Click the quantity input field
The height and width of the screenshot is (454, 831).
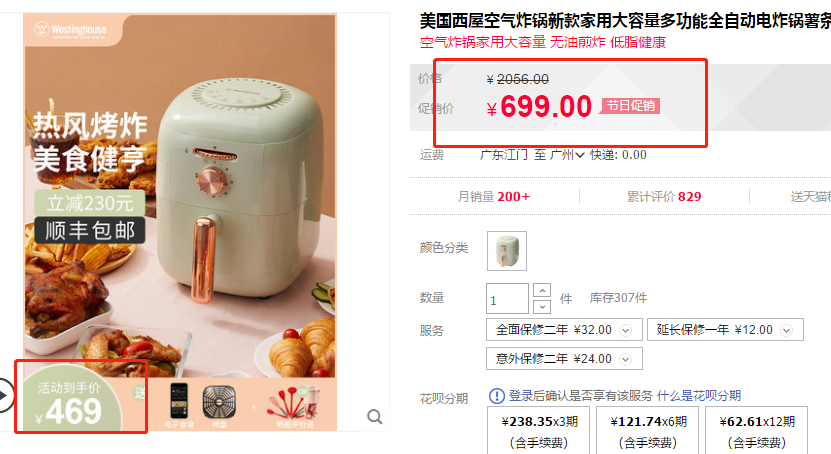coord(507,299)
